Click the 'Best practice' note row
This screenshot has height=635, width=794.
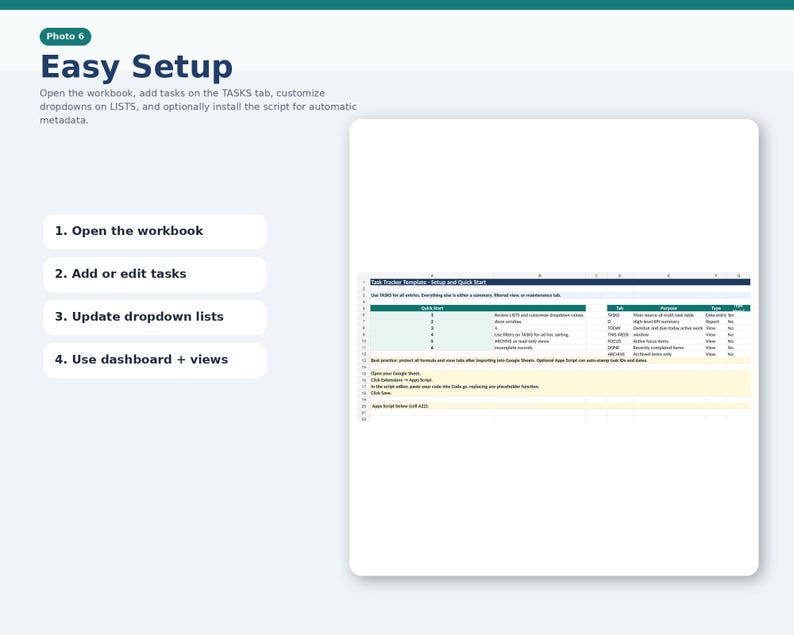point(560,361)
